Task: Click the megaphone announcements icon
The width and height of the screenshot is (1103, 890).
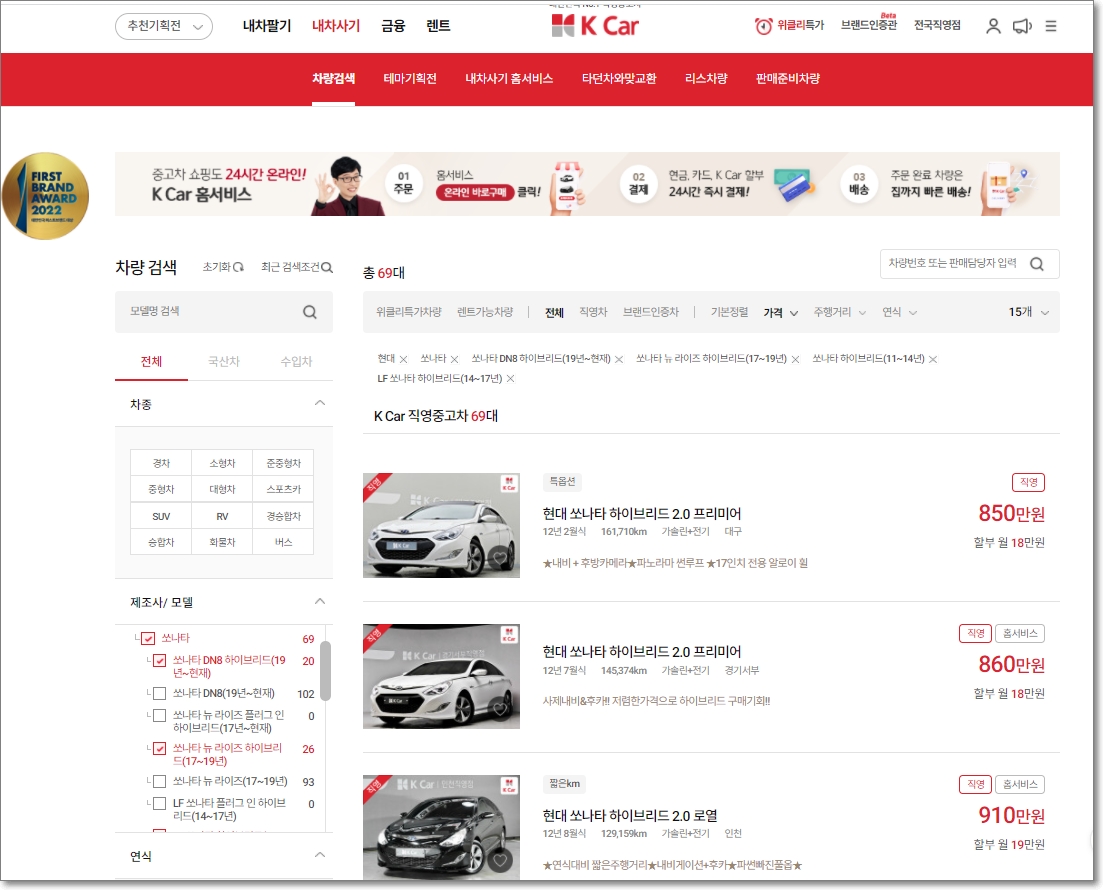Action: click(x=1022, y=26)
